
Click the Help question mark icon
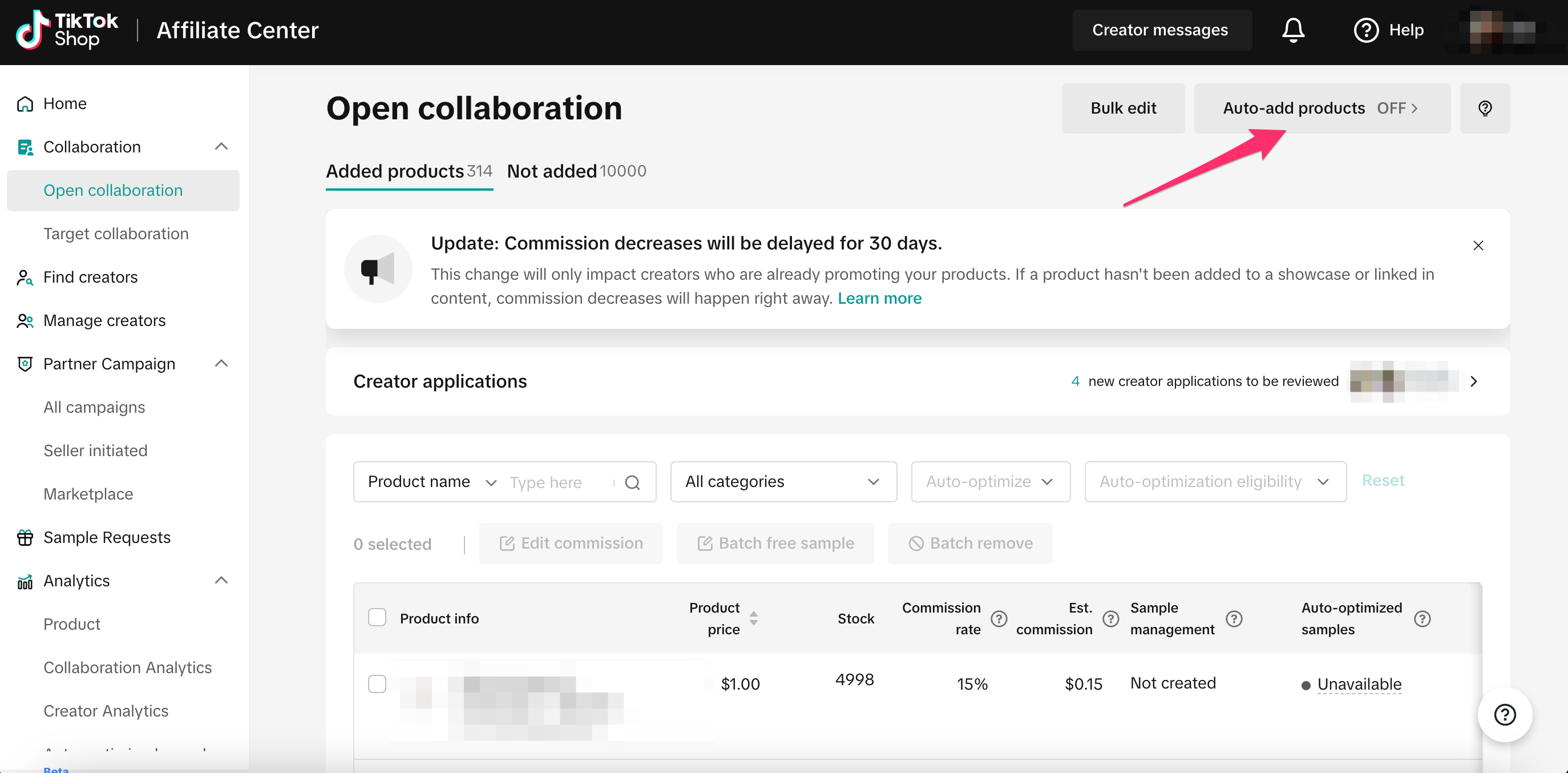1365,29
